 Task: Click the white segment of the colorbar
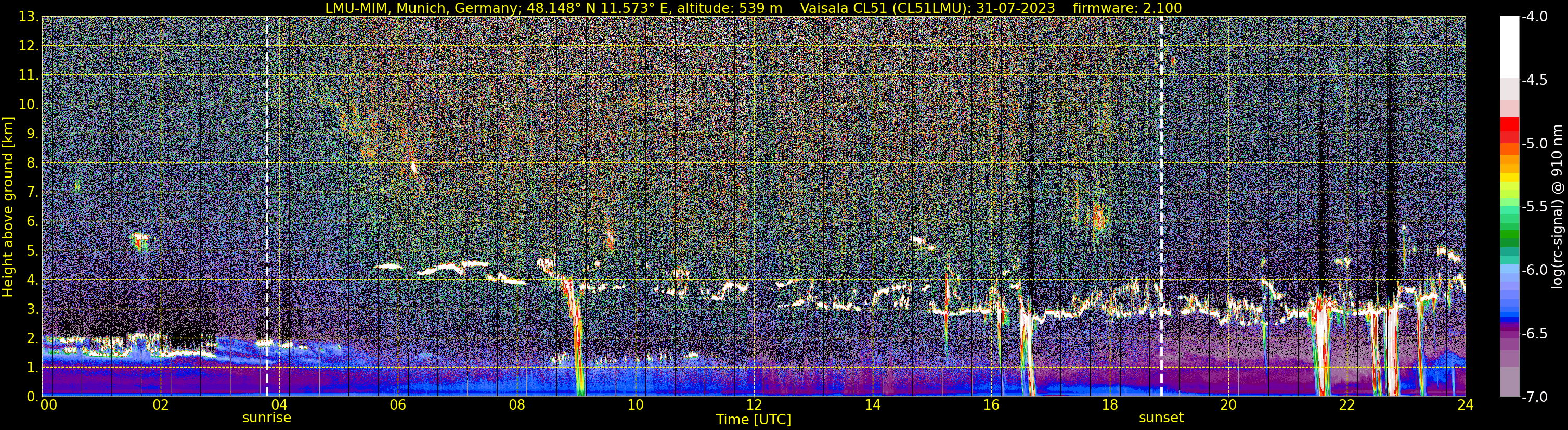click(x=1509, y=47)
